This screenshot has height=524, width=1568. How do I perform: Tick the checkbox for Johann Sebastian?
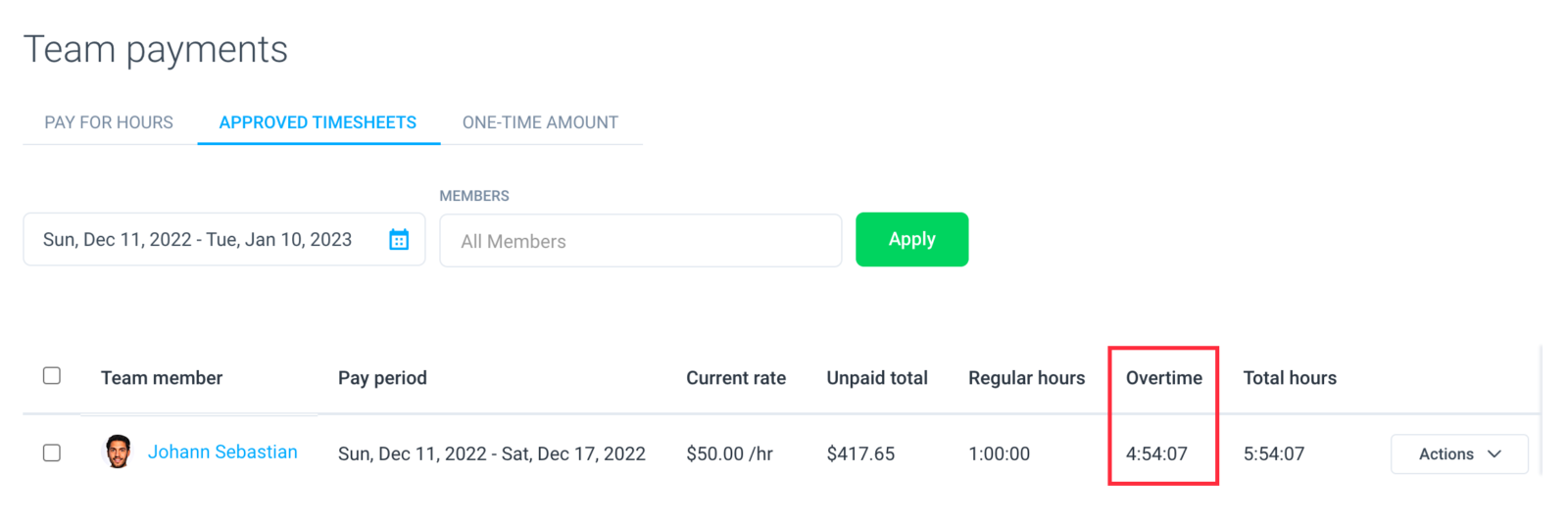point(52,453)
